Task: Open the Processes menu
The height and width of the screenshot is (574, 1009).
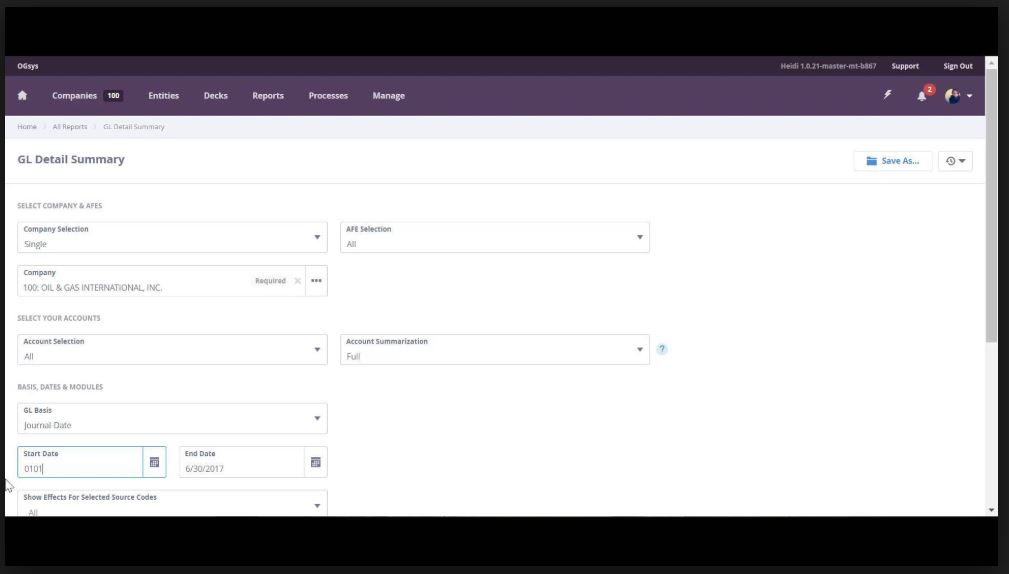Action: (328, 95)
